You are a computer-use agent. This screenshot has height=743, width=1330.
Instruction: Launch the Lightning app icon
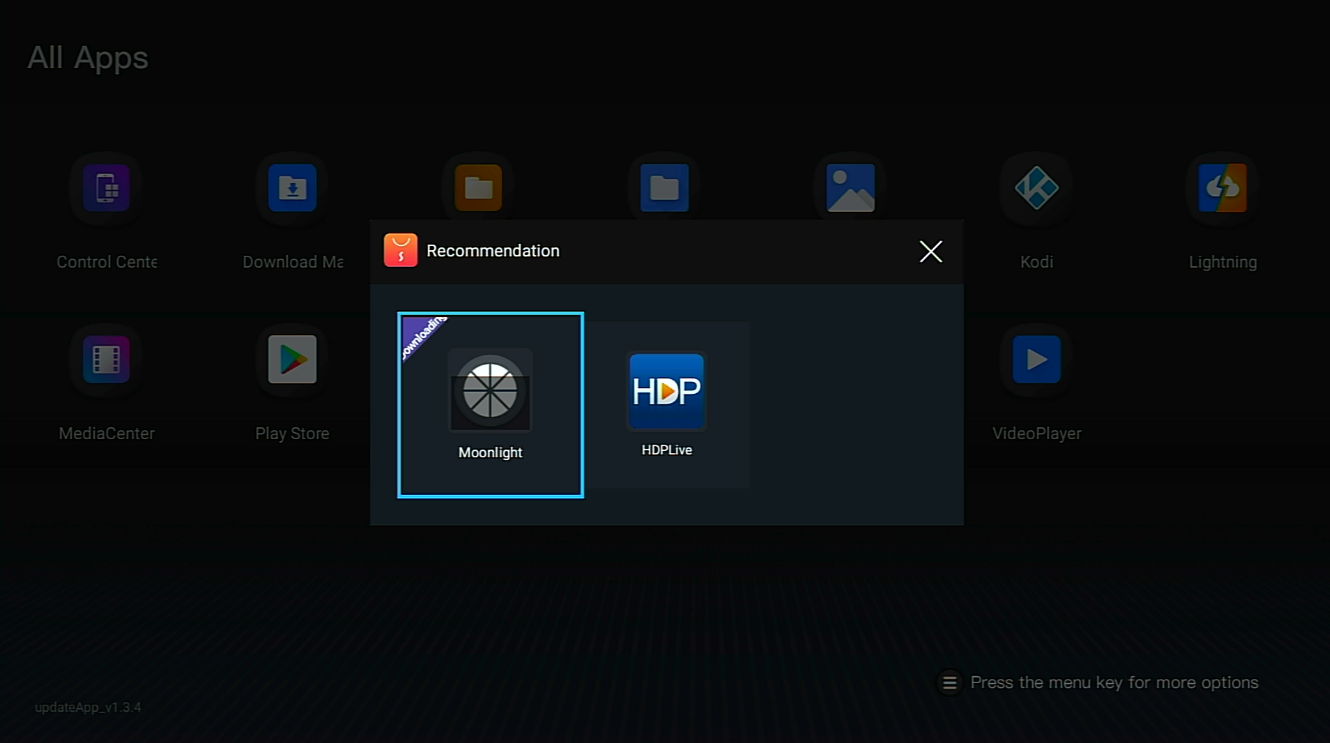(1222, 188)
